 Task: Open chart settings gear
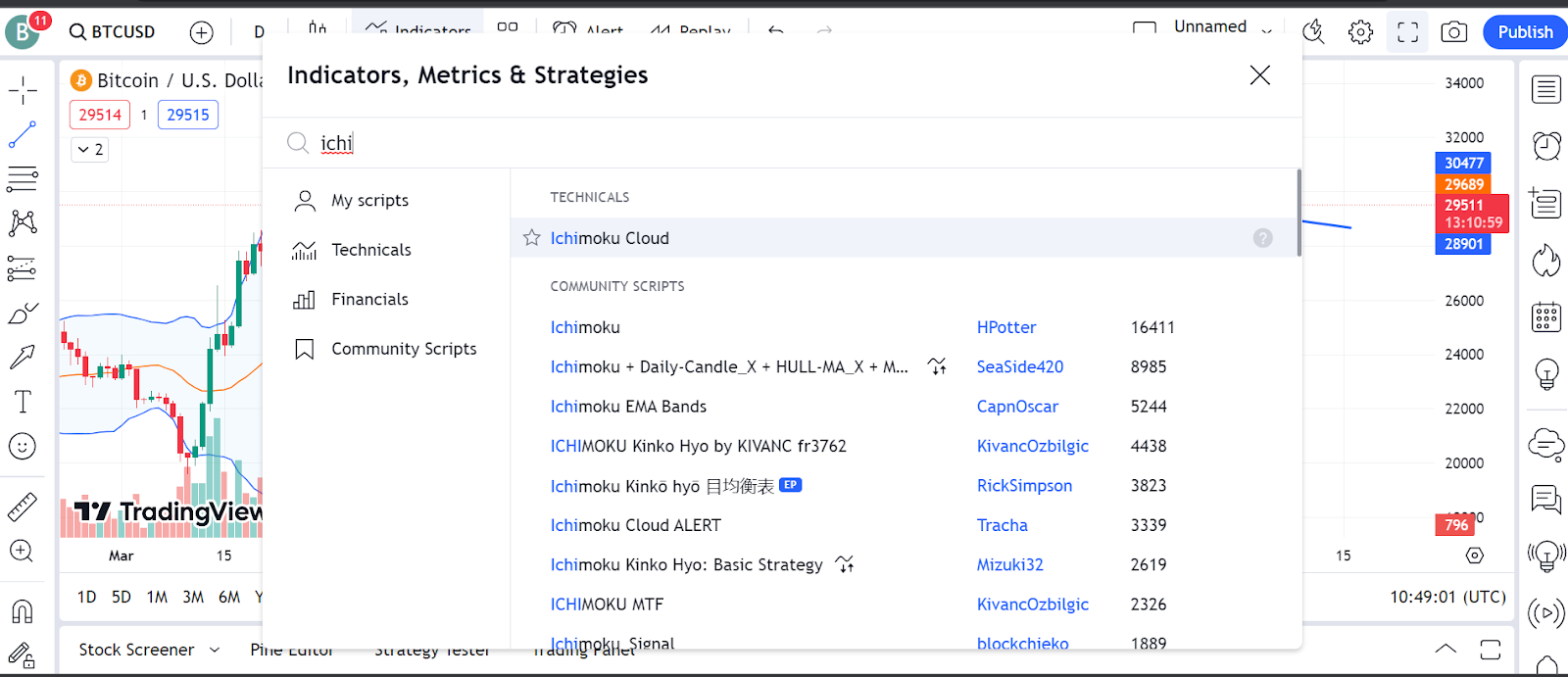tap(1360, 32)
